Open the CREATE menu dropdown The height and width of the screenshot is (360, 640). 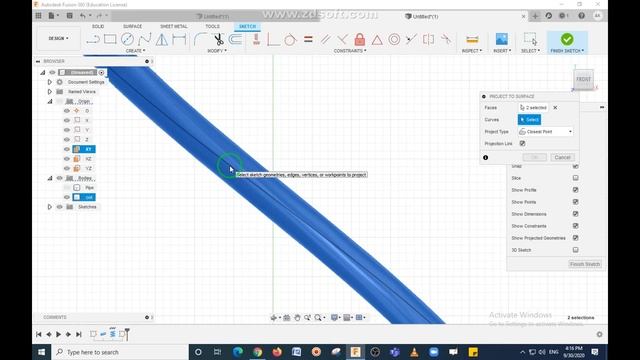136,51
